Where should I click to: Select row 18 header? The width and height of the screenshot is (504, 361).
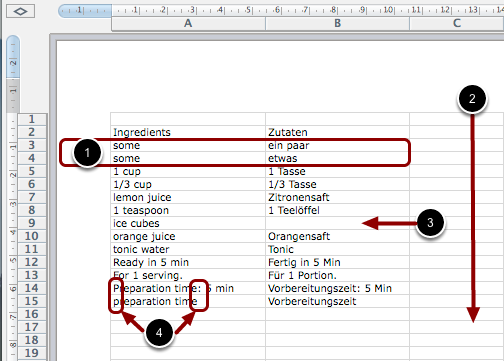coord(32,340)
